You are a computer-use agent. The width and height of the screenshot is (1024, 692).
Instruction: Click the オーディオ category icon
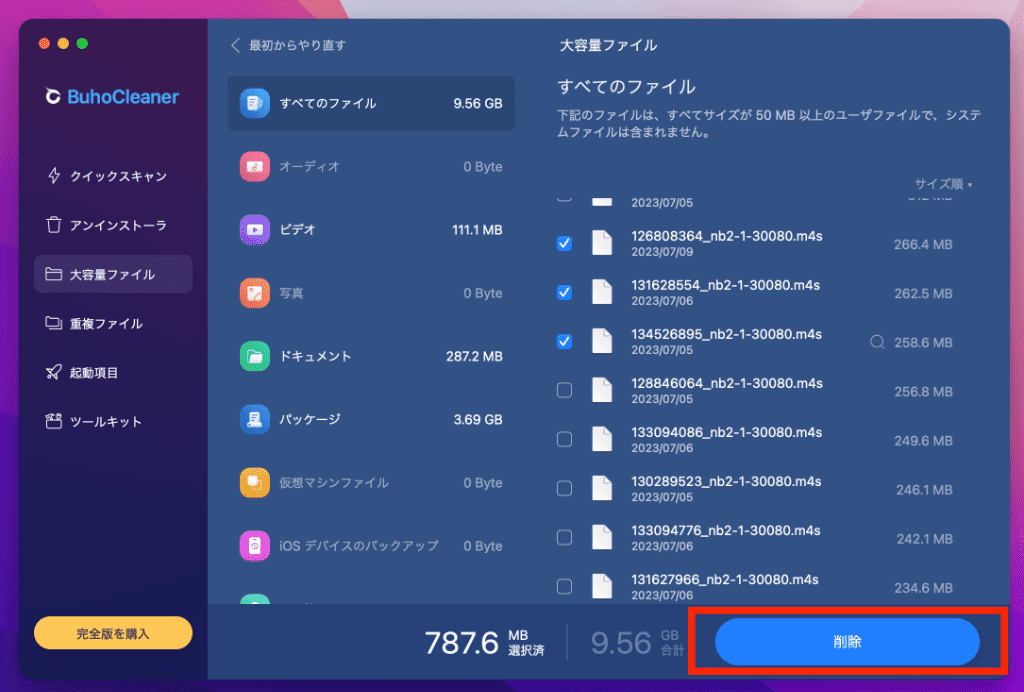(x=255, y=166)
